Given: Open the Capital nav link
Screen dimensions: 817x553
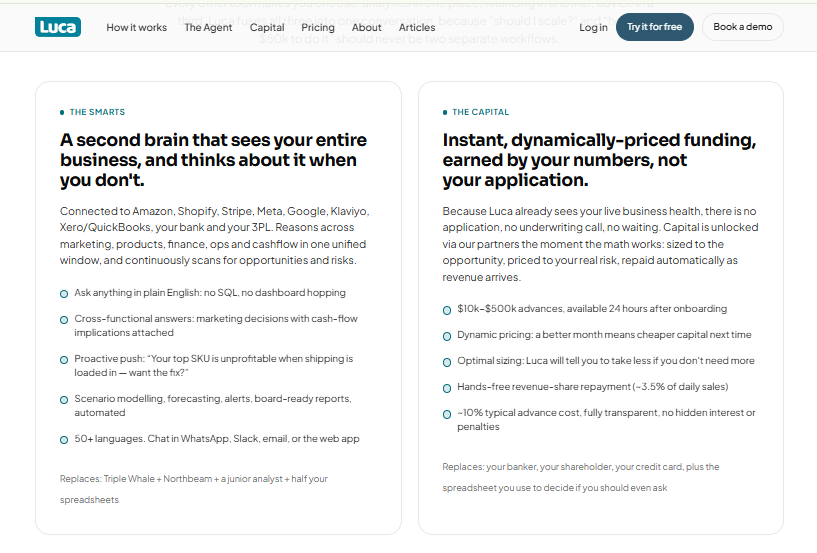Looking at the screenshot, I should click(267, 27).
